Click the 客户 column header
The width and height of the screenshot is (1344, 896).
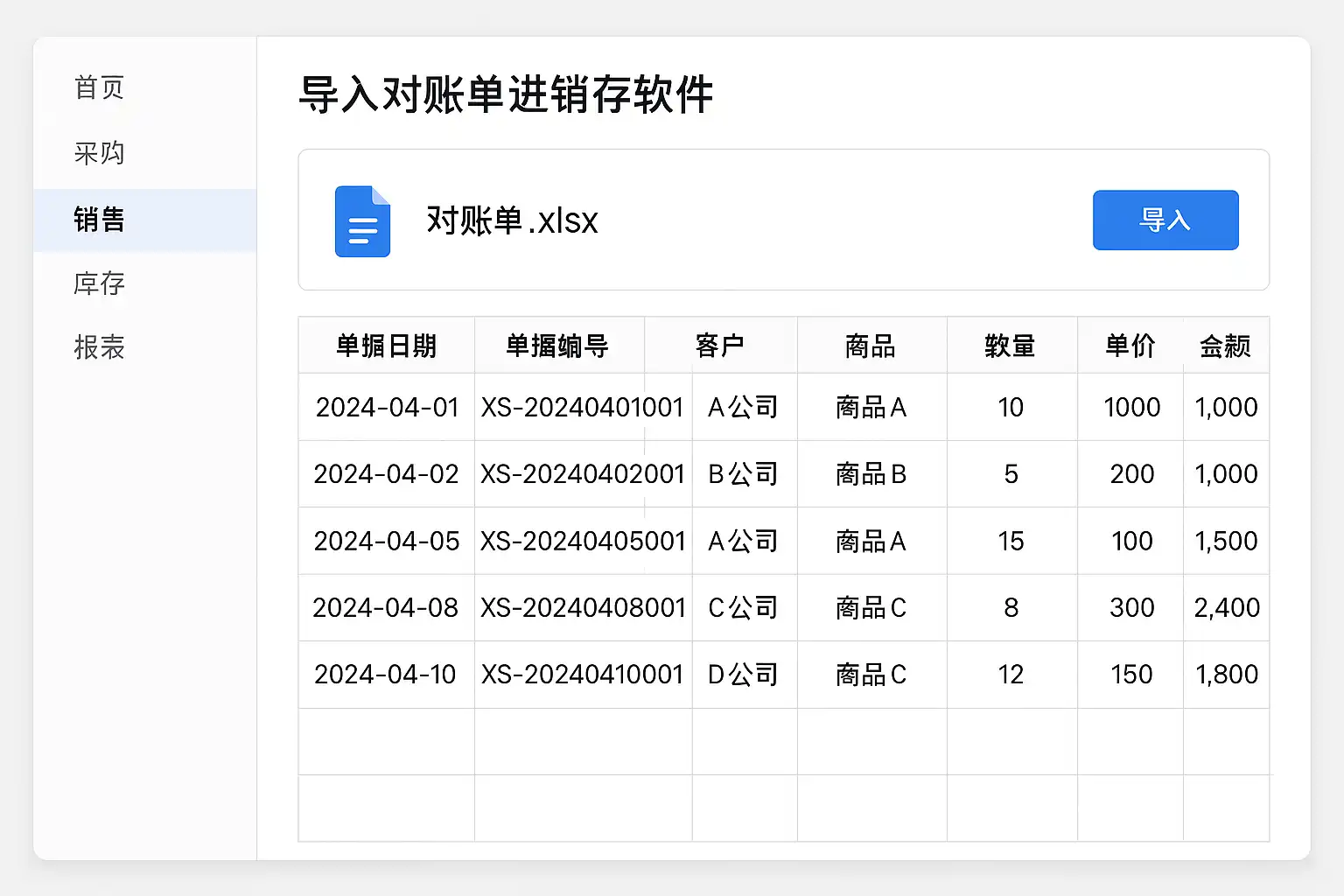coord(720,346)
